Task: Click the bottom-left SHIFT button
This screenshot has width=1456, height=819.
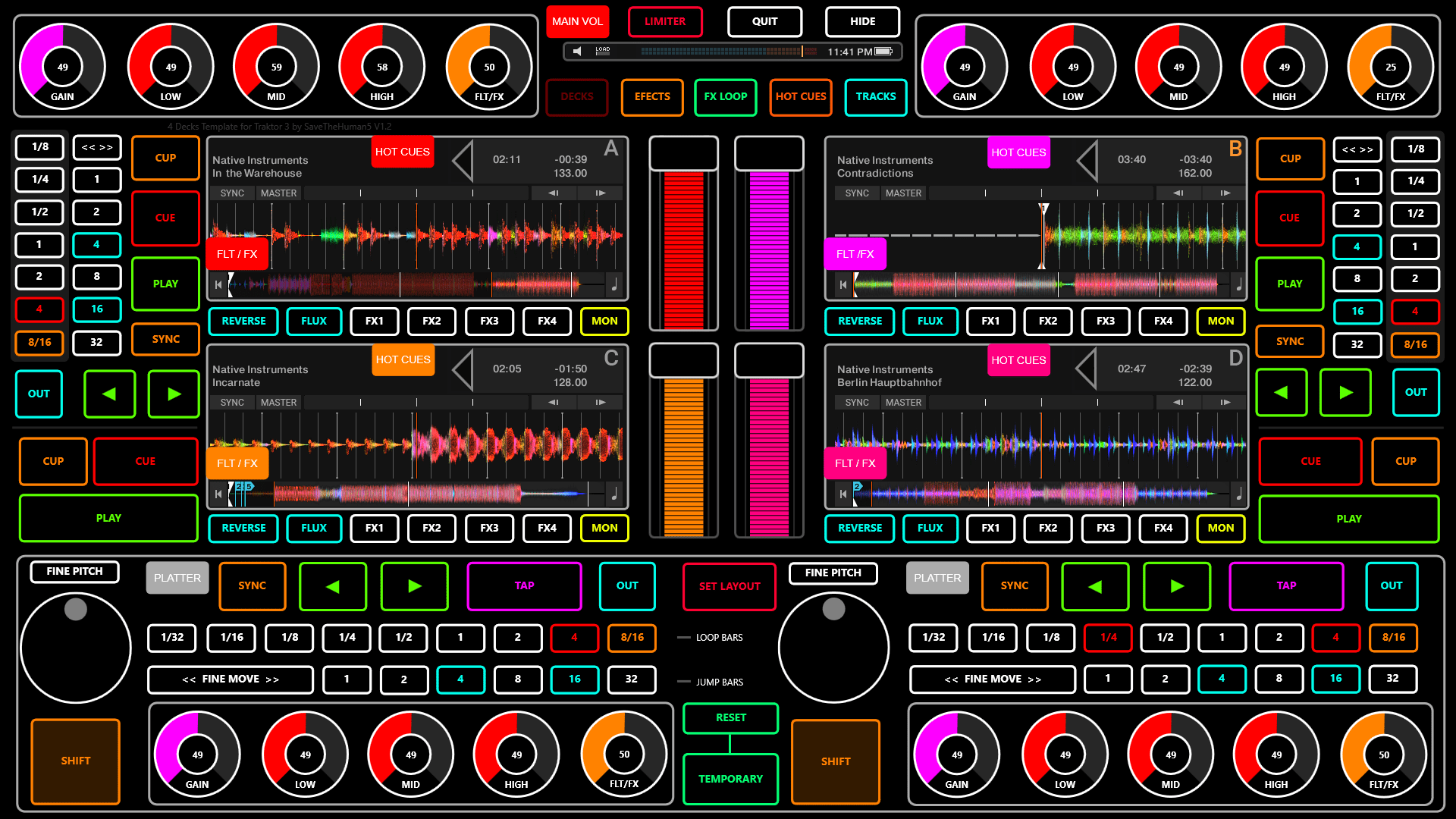Action: 76,761
